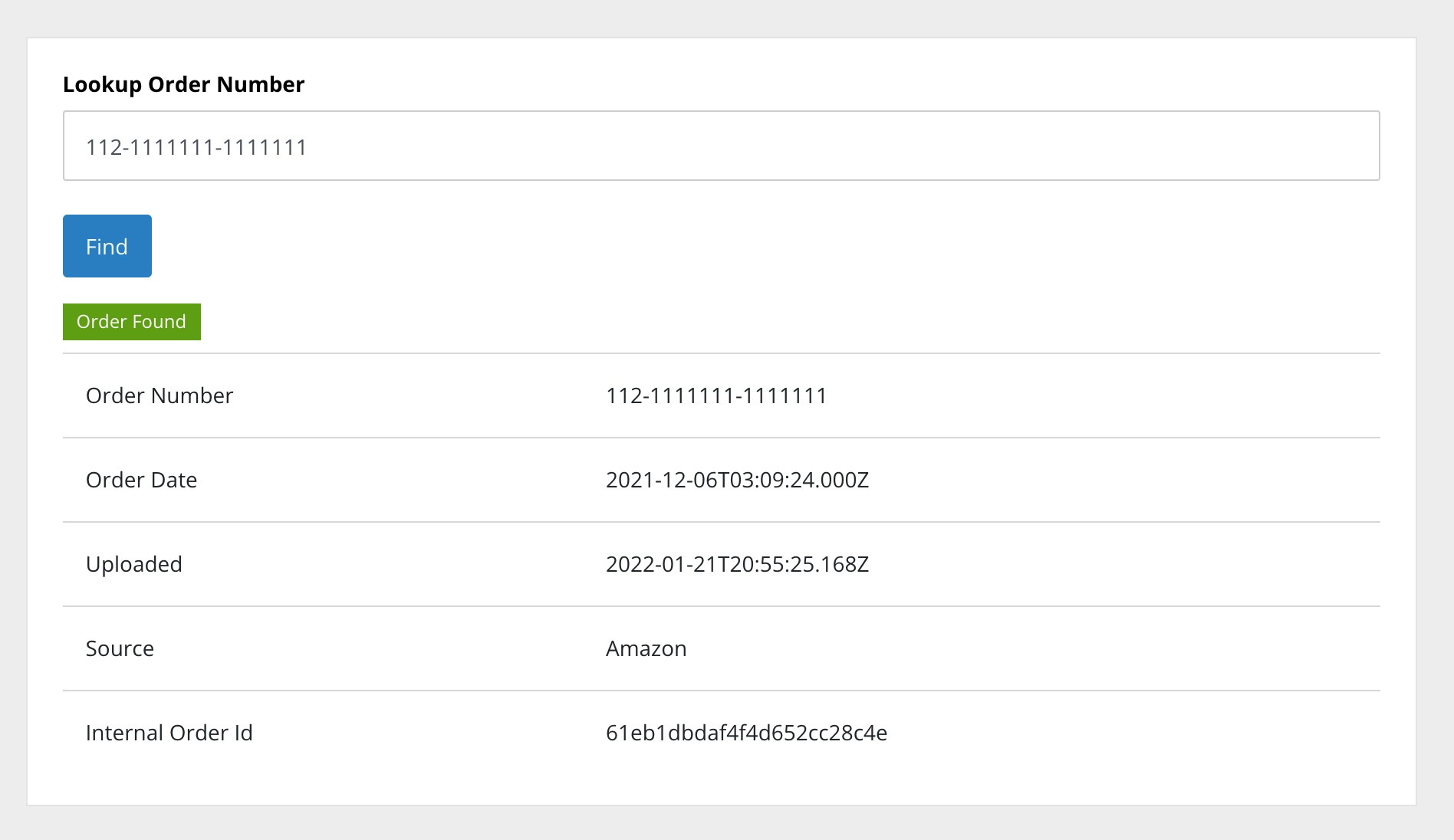Click the Order Date row label
This screenshot has height=840, width=1454.
[x=142, y=481]
